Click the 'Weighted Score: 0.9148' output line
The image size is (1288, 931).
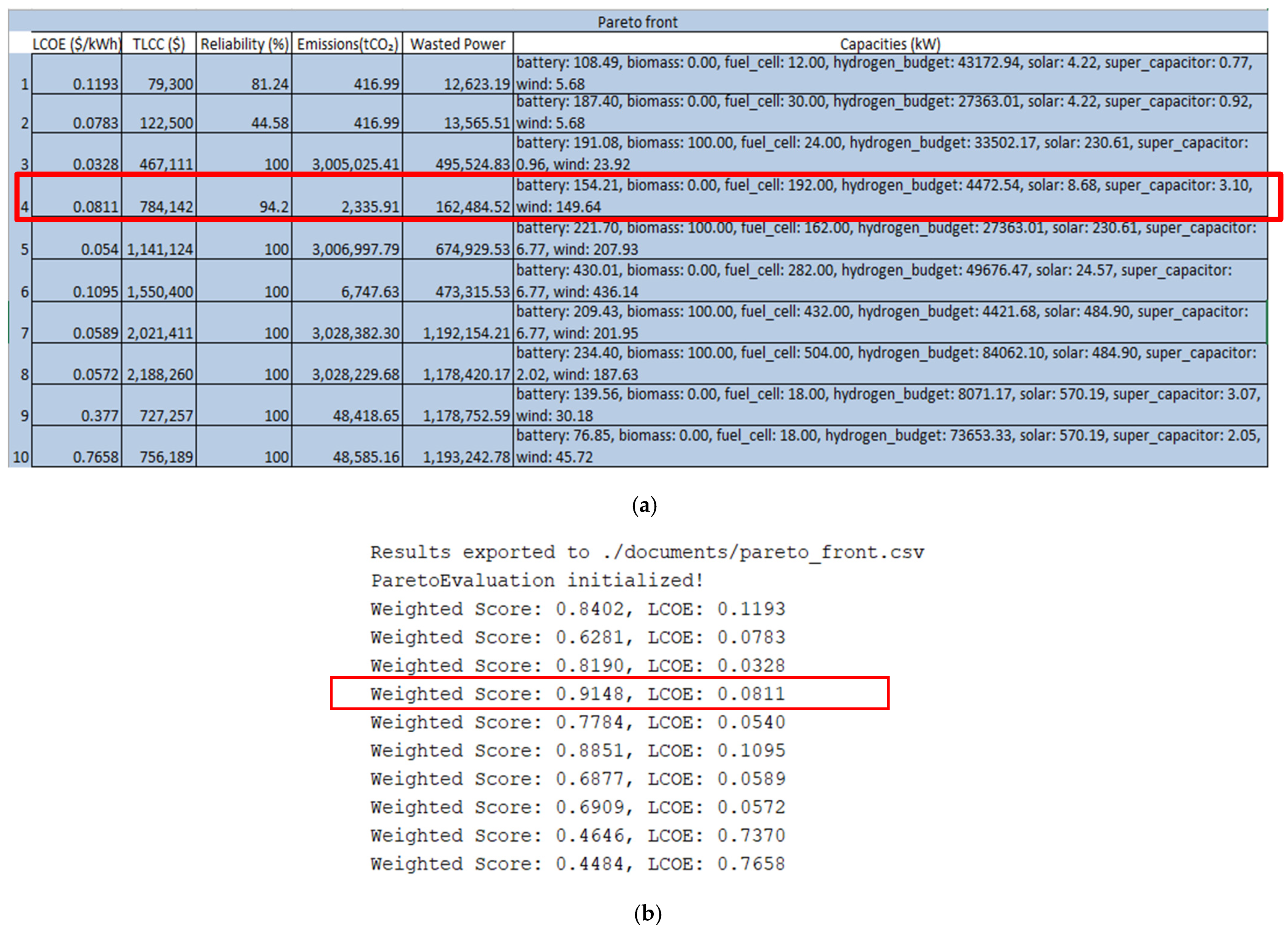click(x=577, y=693)
